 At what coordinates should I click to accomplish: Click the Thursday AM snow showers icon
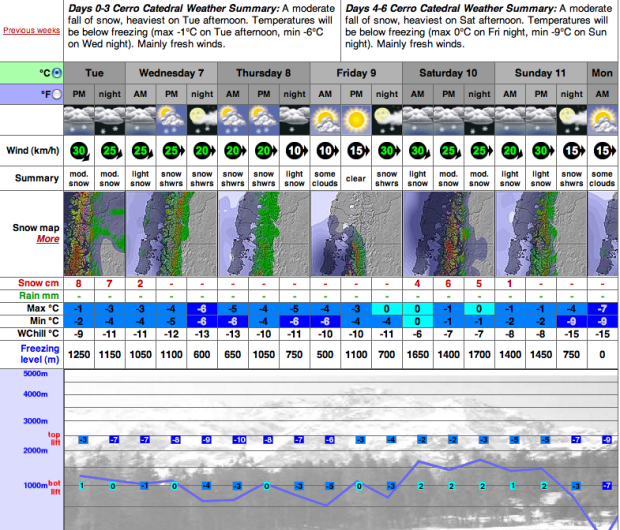(x=233, y=120)
